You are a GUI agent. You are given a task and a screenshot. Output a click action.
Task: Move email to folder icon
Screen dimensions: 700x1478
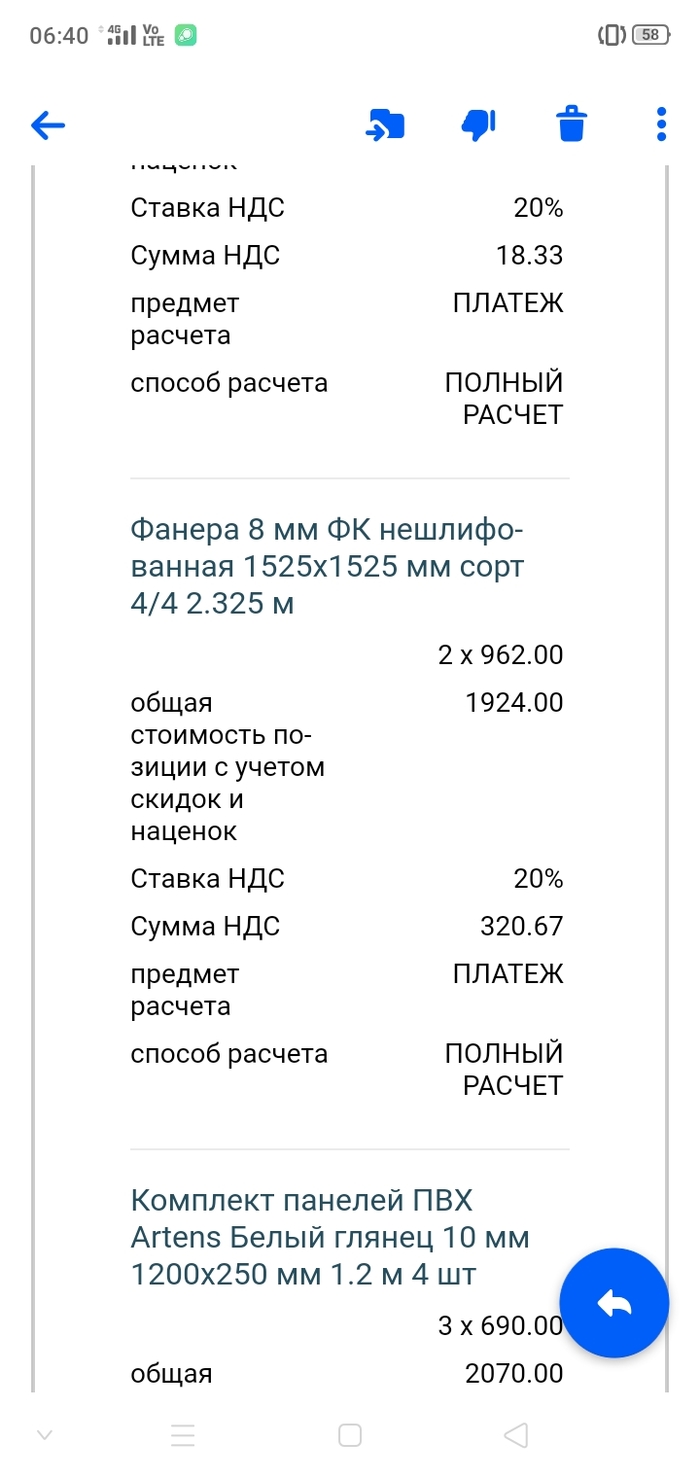(385, 125)
